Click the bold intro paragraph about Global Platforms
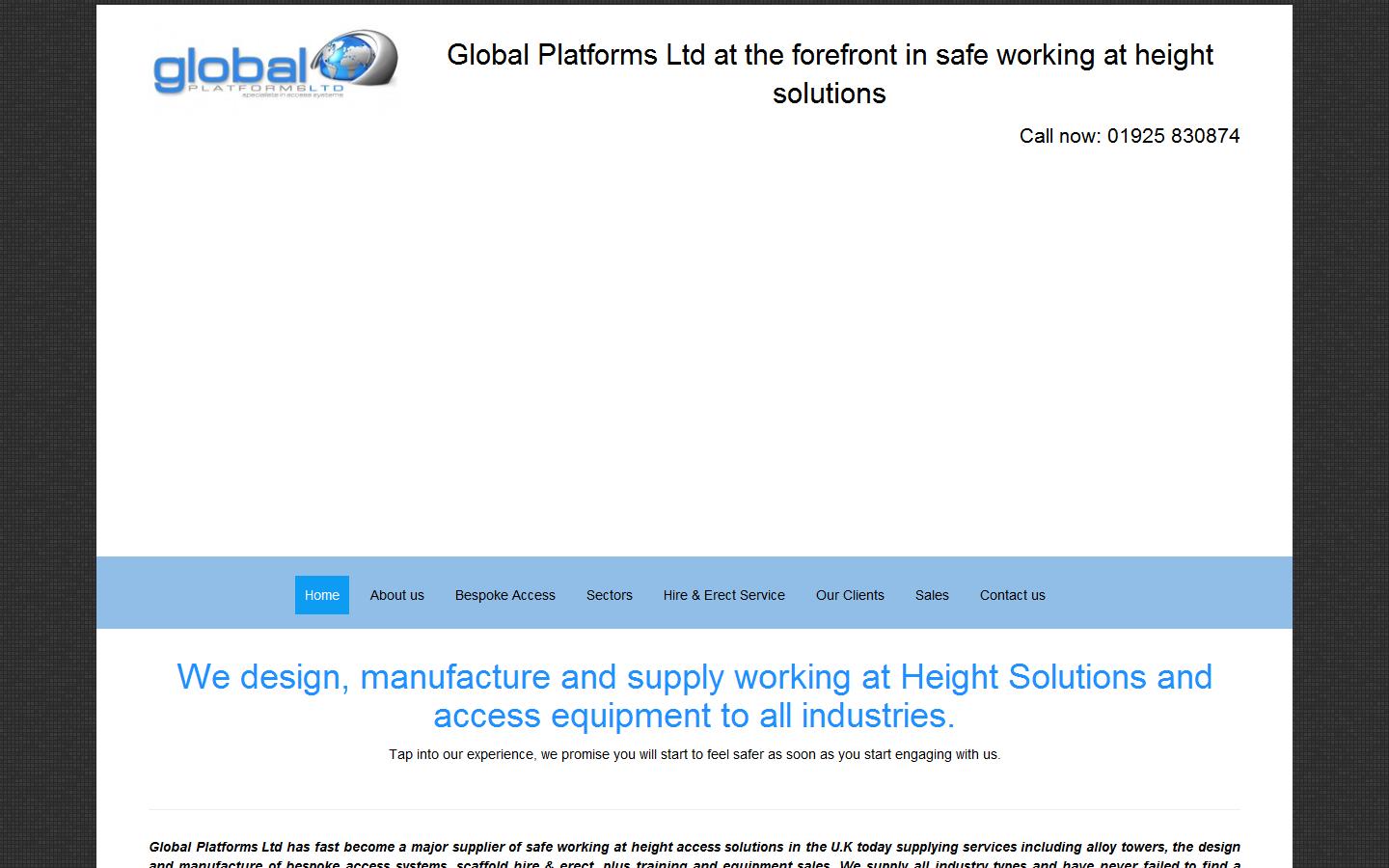1389x868 pixels. (x=694, y=849)
